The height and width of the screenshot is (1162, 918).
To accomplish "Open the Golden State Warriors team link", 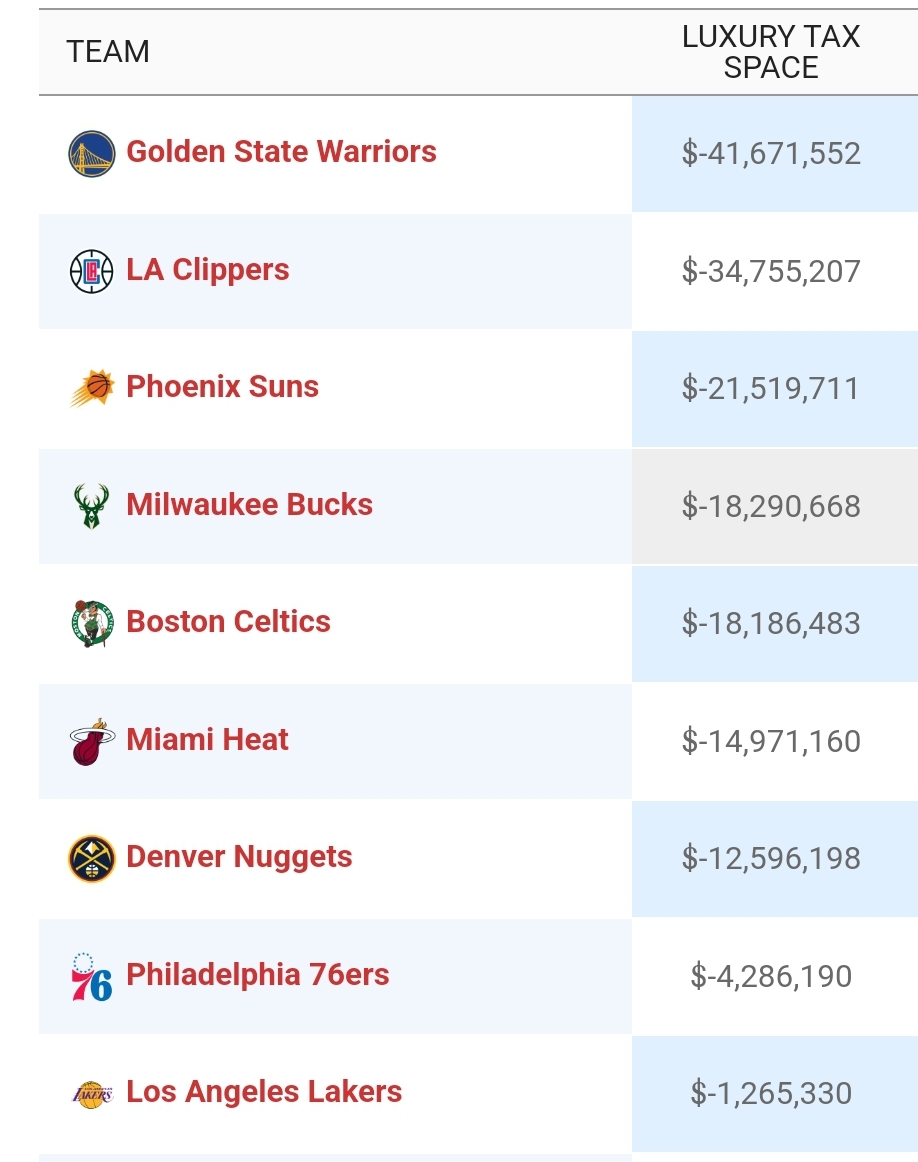I will coord(282,152).
